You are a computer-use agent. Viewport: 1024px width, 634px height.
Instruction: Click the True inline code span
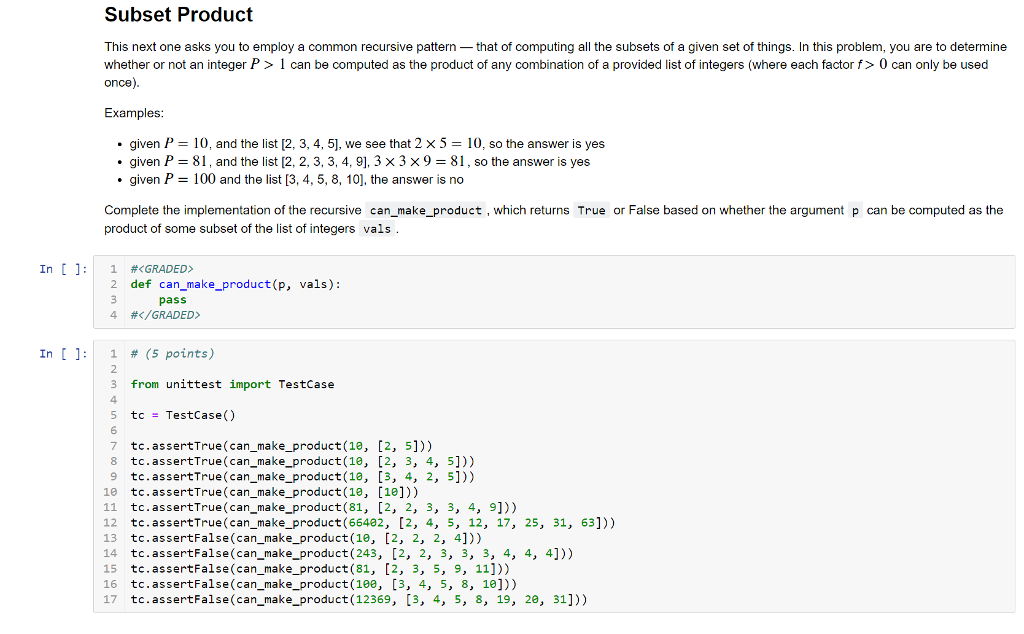click(x=591, y=210)
